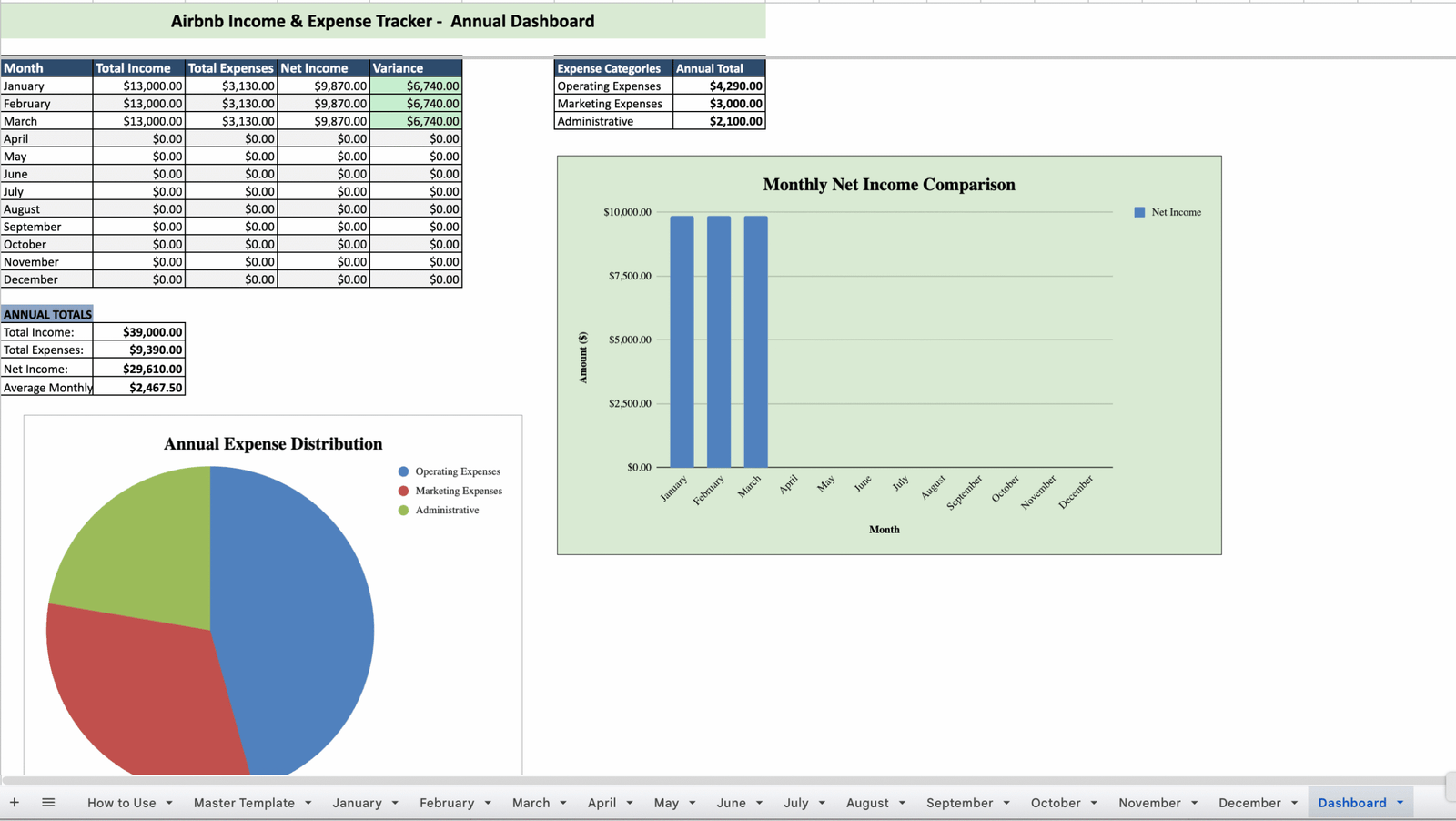Click the add new sheet plus icon
This screenshot has height=821, width=1456.
pos(15,802)
